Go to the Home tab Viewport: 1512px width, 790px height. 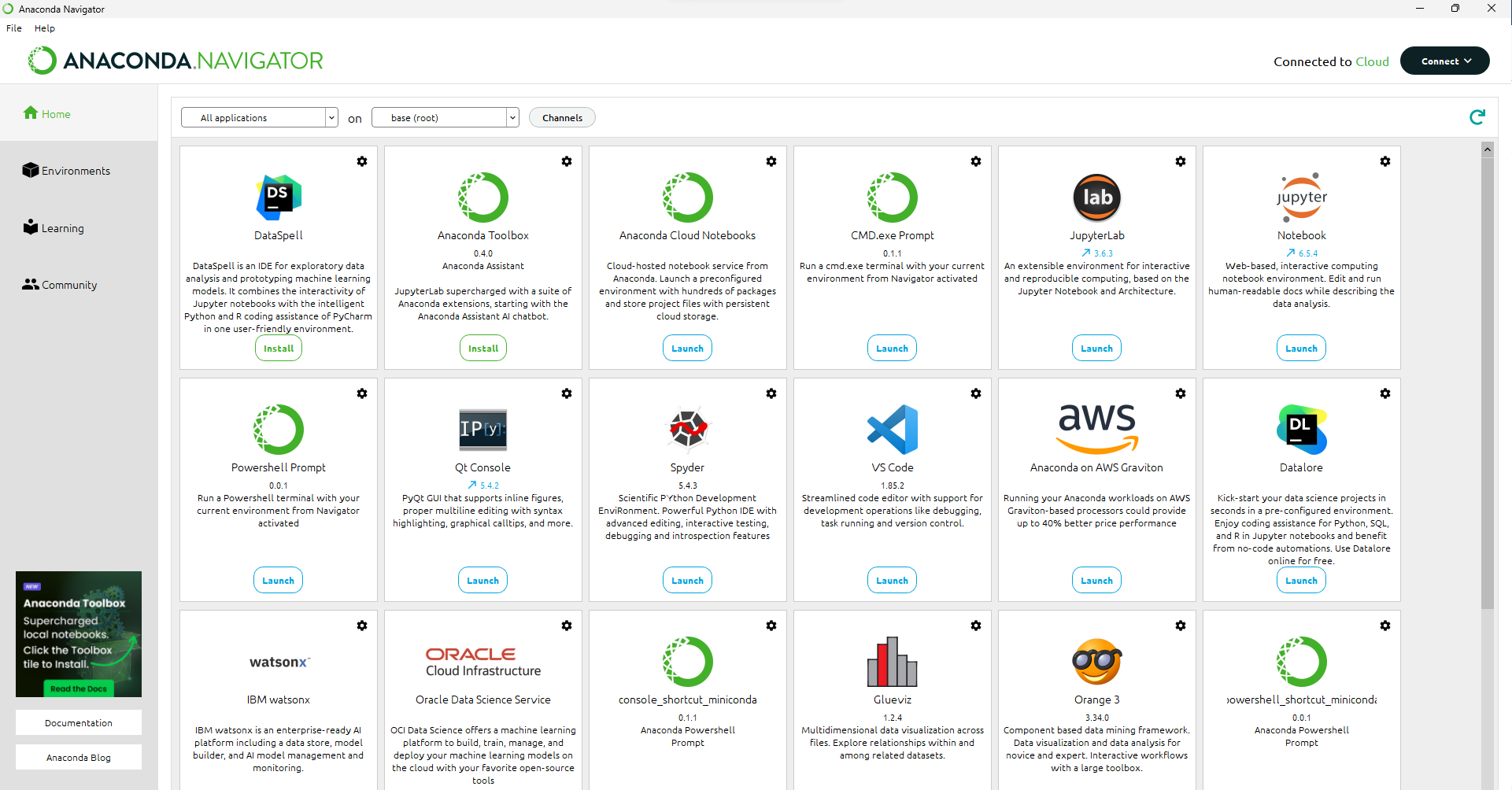(x=79, y=114)
